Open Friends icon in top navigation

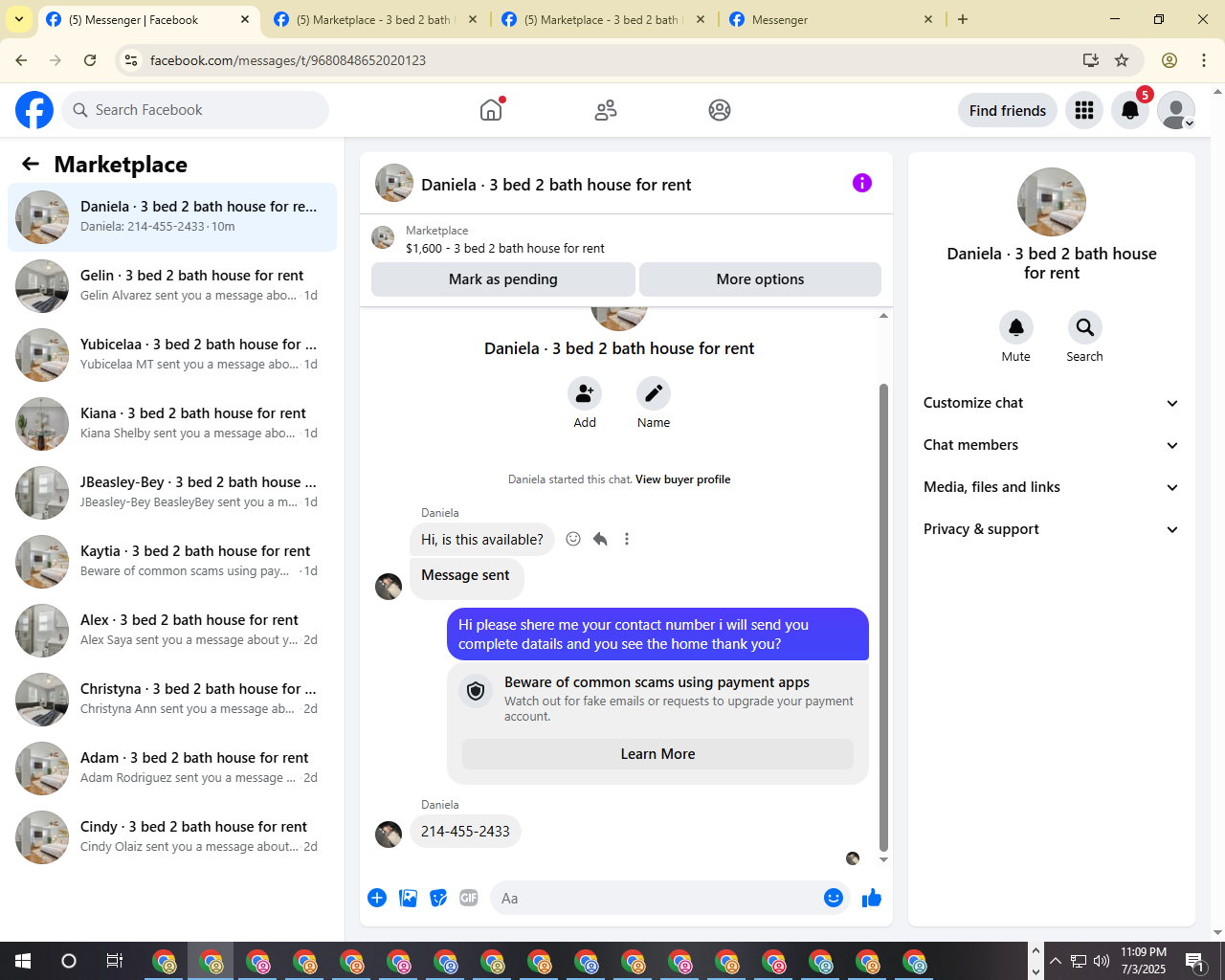point(606,110)
